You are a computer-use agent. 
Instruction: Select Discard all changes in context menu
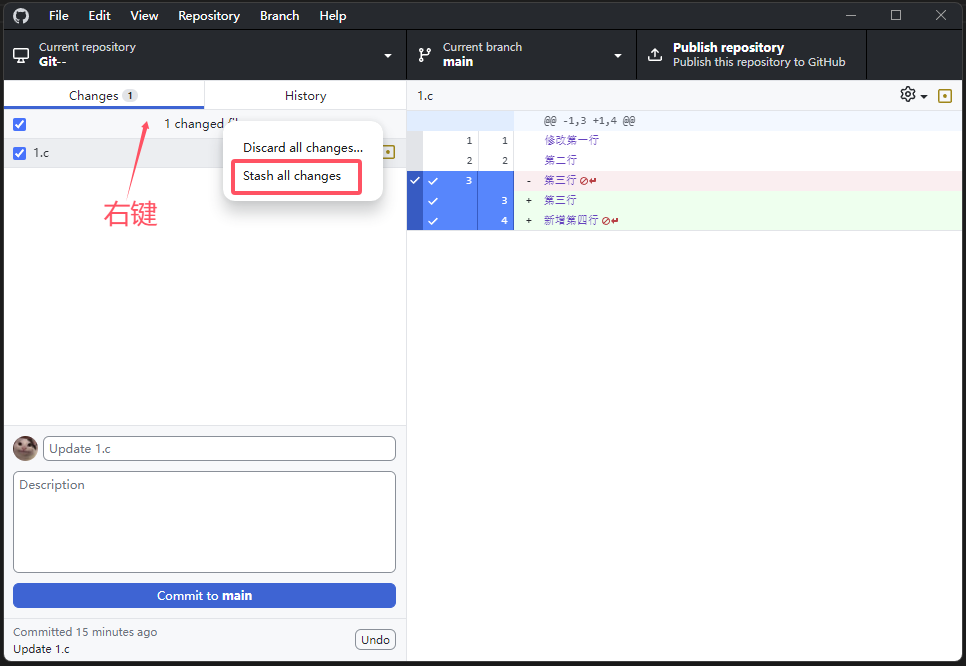pyautogui.click(x=302, y=148)
